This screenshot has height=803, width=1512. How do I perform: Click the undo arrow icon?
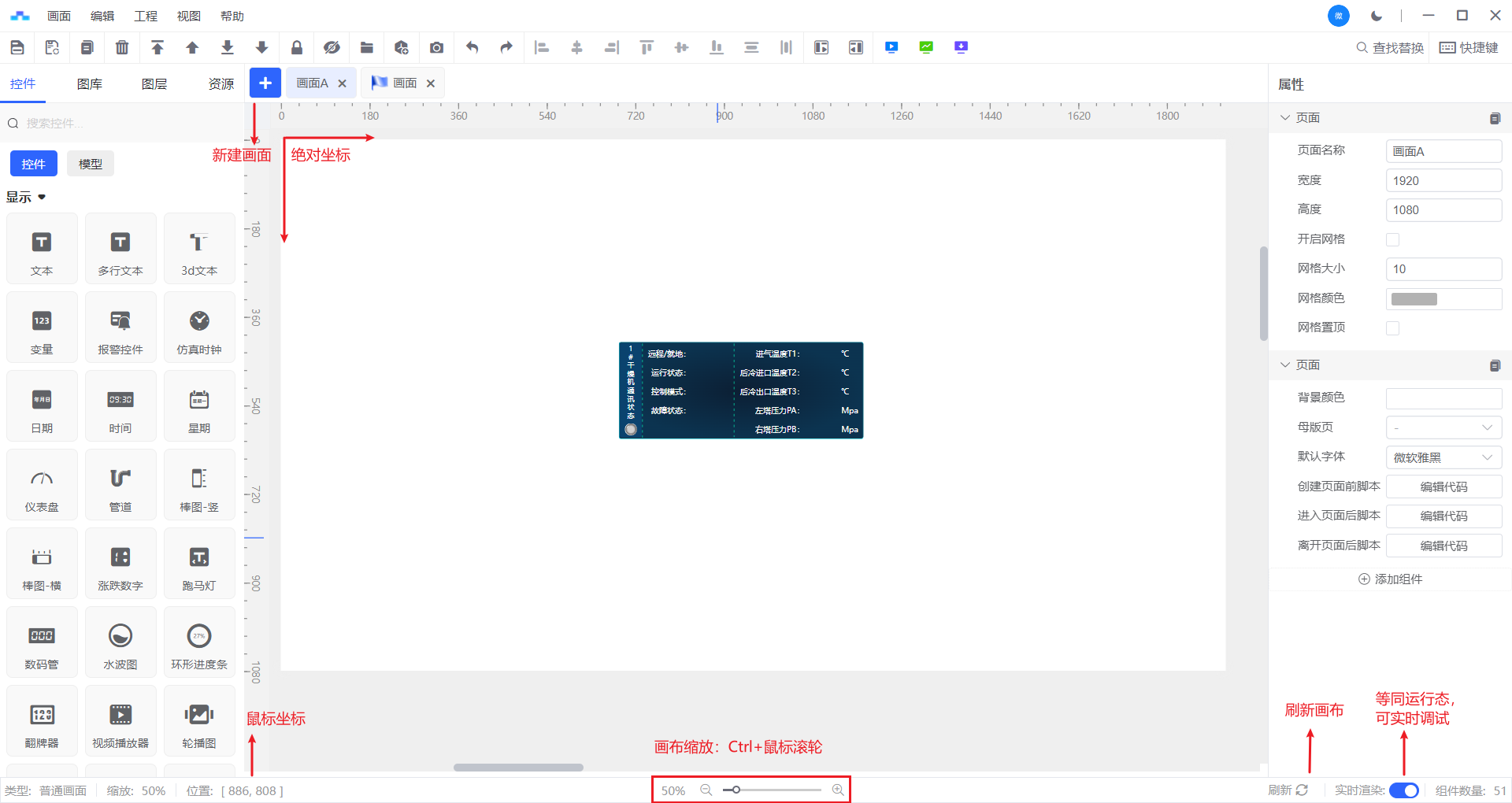[472, 48]
